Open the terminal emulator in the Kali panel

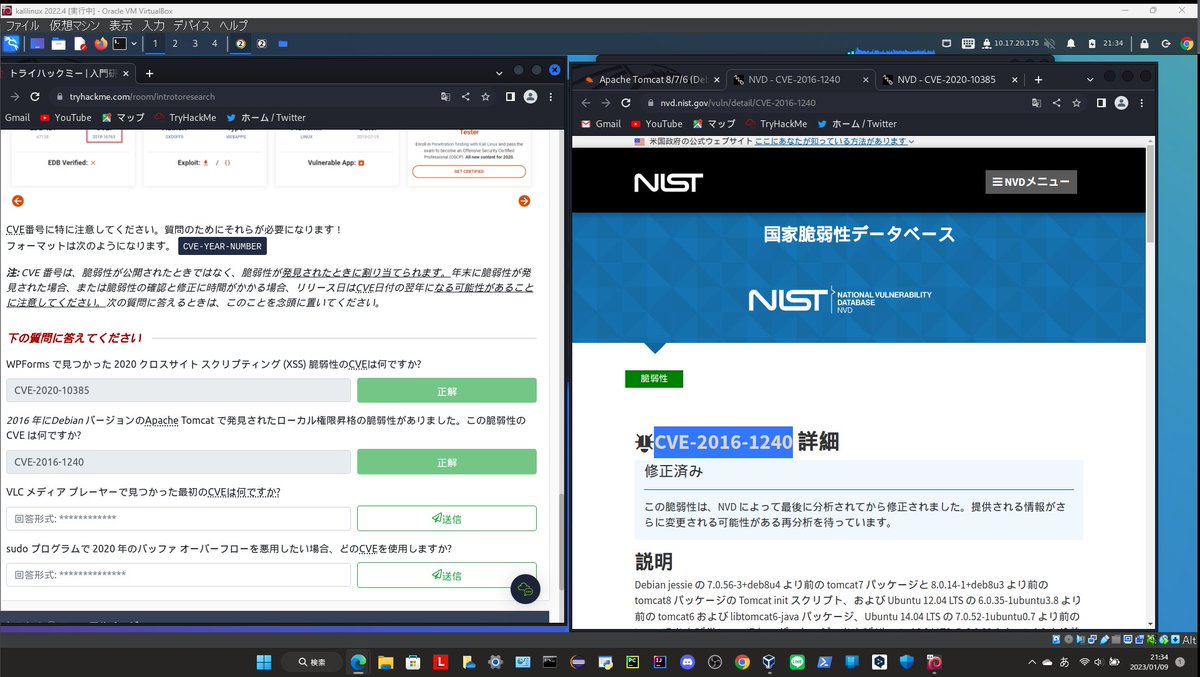119,44
